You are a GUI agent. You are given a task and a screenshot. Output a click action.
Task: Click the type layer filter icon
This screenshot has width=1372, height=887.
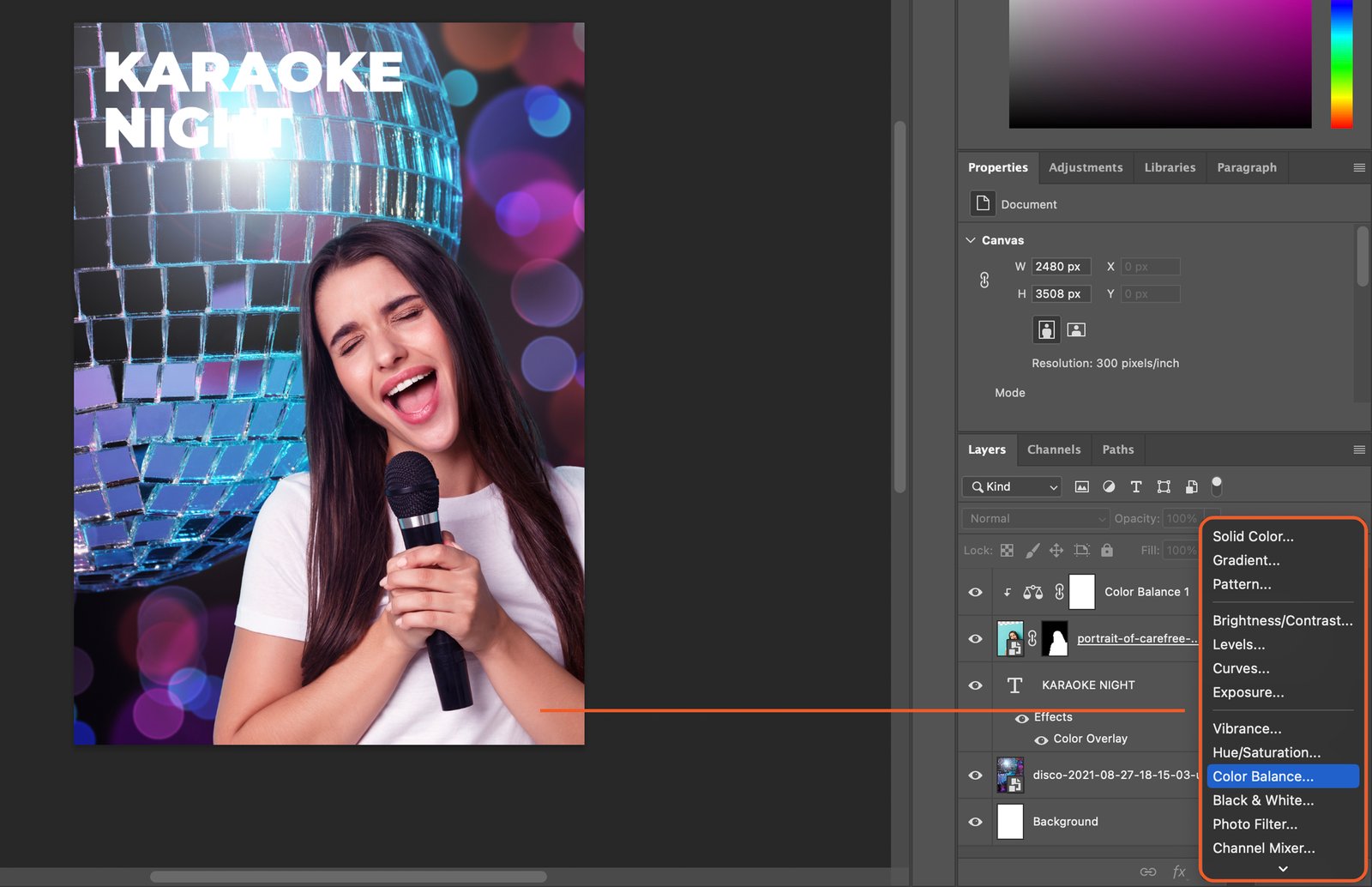click(1136, 486)
